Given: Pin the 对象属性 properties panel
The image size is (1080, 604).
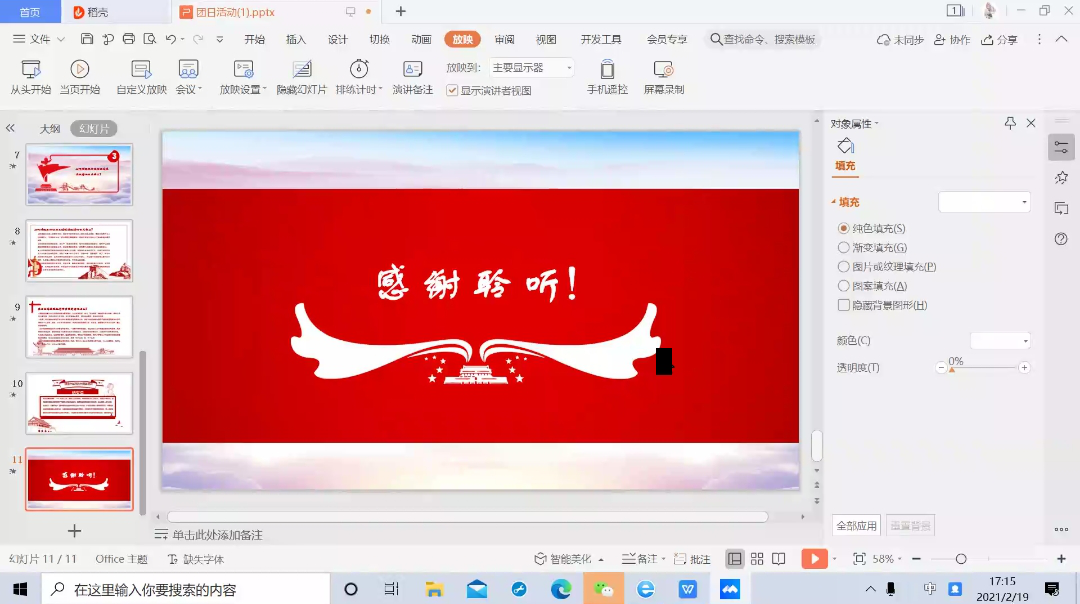Looking at the screenshot, I should click(1010, 123).
